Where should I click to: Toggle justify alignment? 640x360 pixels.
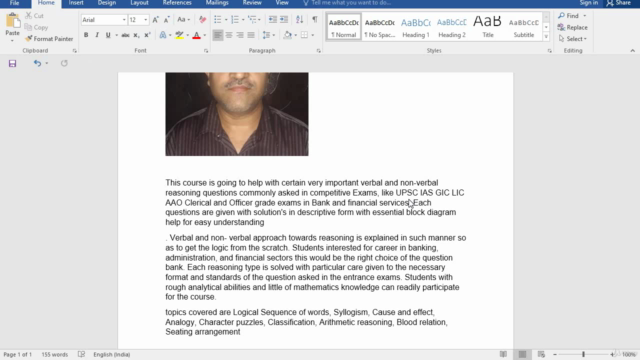[x=251, y=35]
